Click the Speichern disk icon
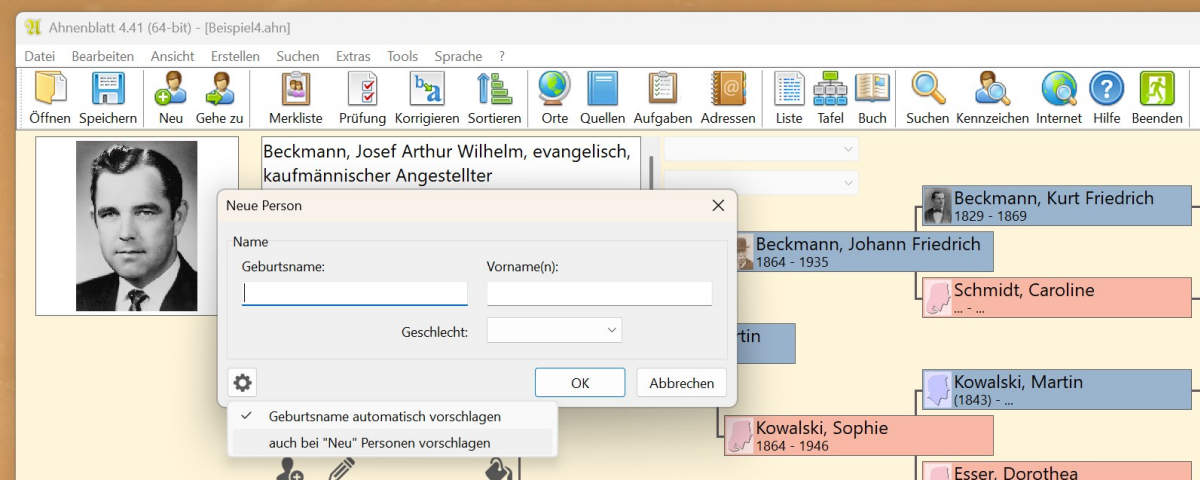This screenshot has width=1200, height=480. (x=107, y=90)
